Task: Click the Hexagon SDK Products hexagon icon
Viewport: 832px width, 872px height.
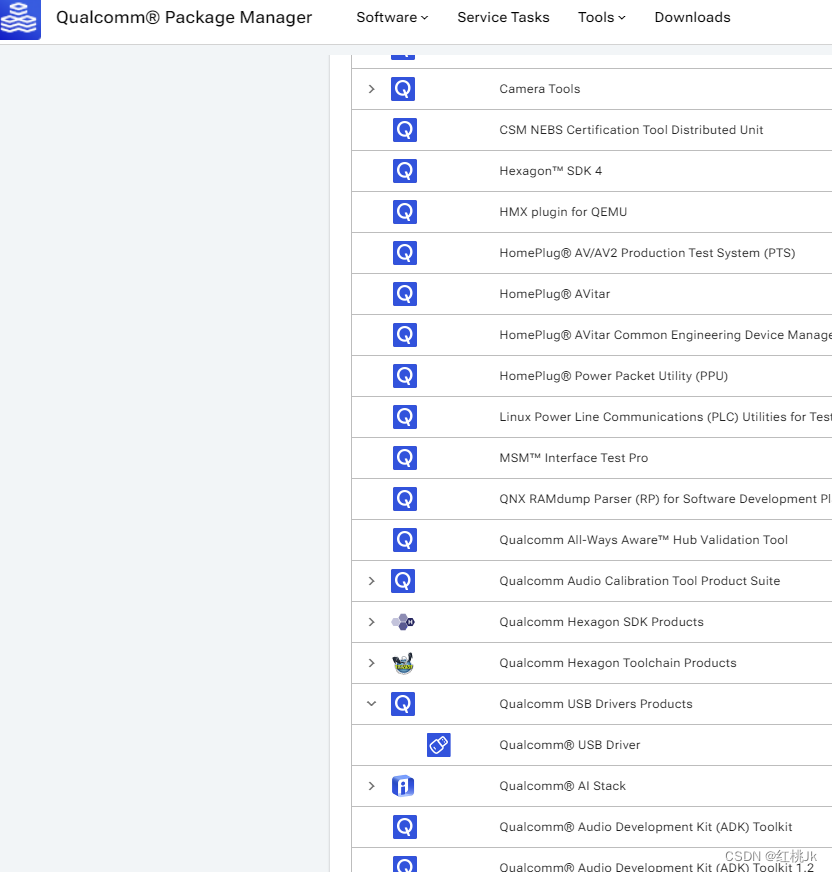Action: tap(403, 622)
